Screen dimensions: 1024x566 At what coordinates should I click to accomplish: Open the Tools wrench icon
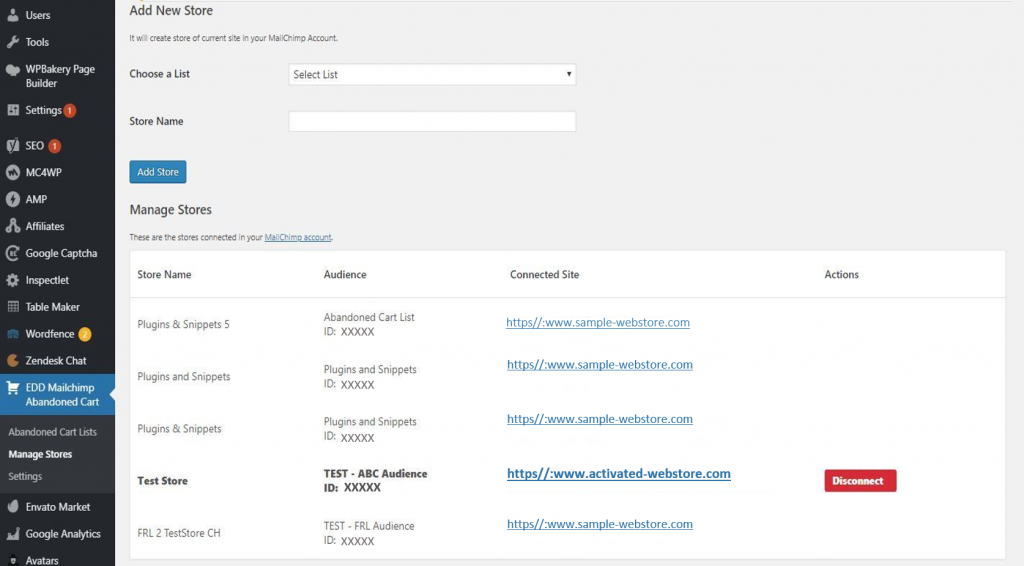click(x=13, y=42)
